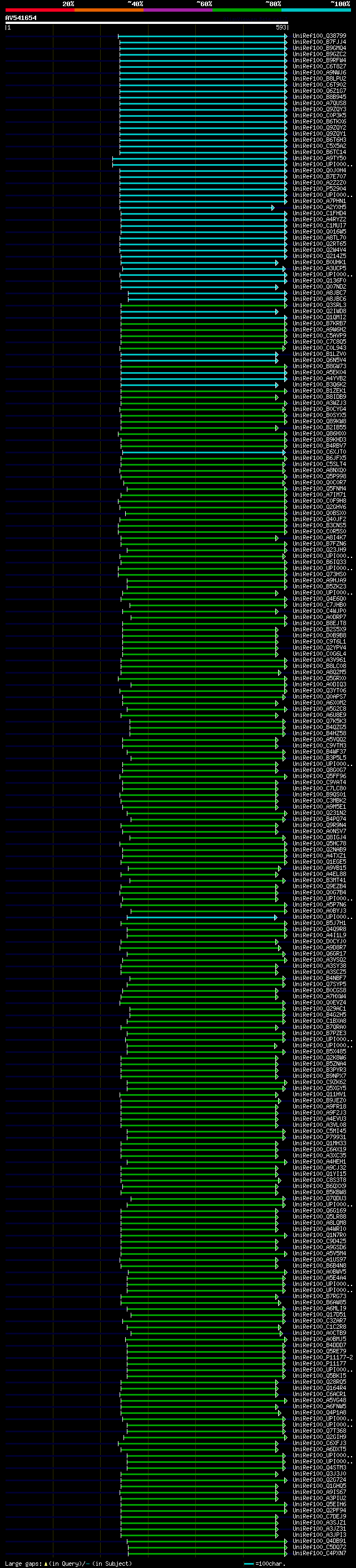Select hit label UniRef100_Q231N2
Screen dimensions: 356x1568
pos(319,813)
